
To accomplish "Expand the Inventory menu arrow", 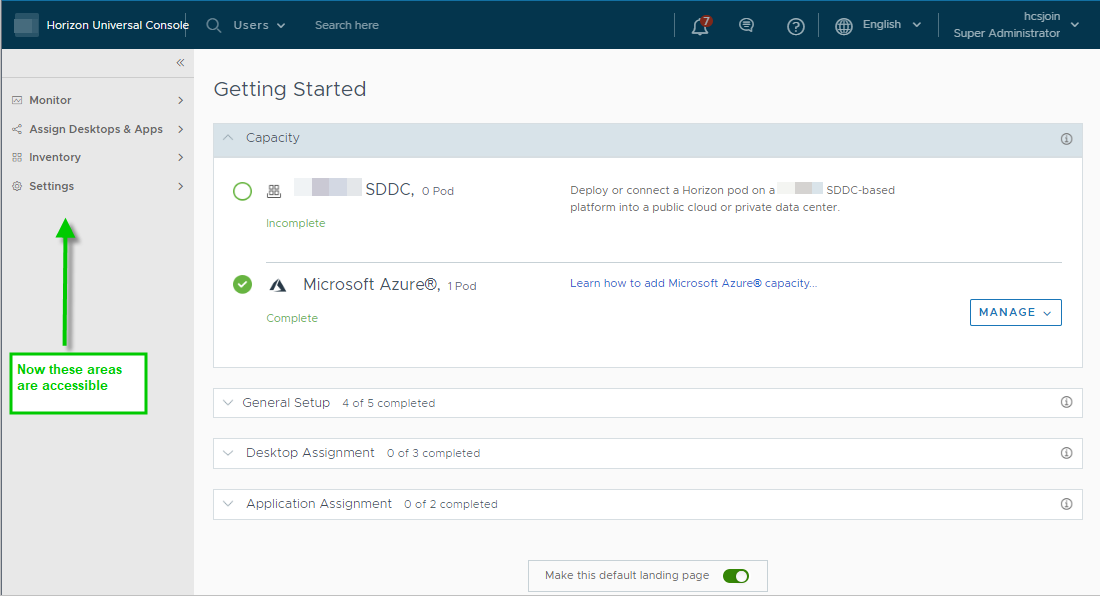I will click(x=180, y=157).
